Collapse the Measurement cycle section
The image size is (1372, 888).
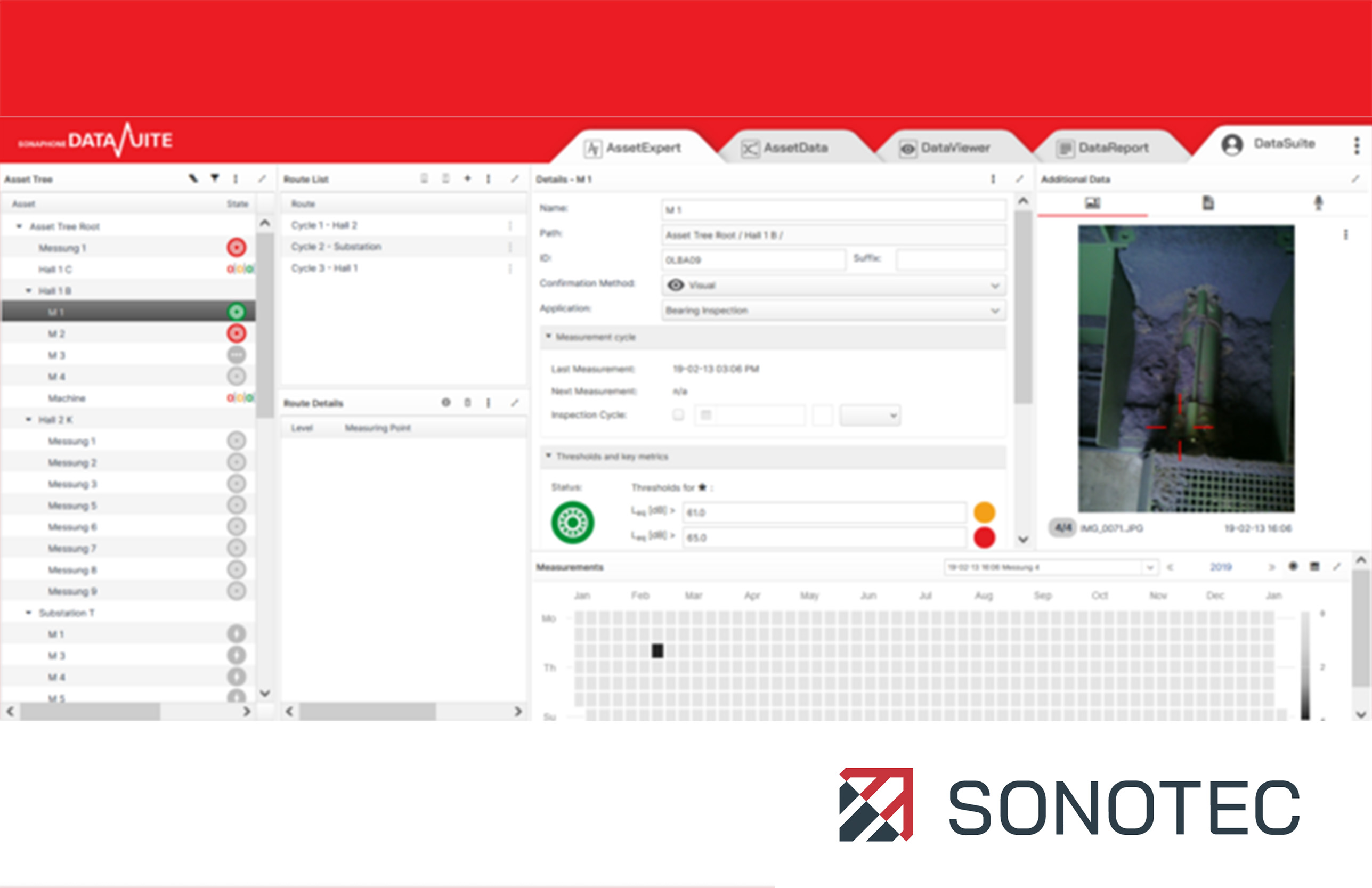(x=549, y=336)
